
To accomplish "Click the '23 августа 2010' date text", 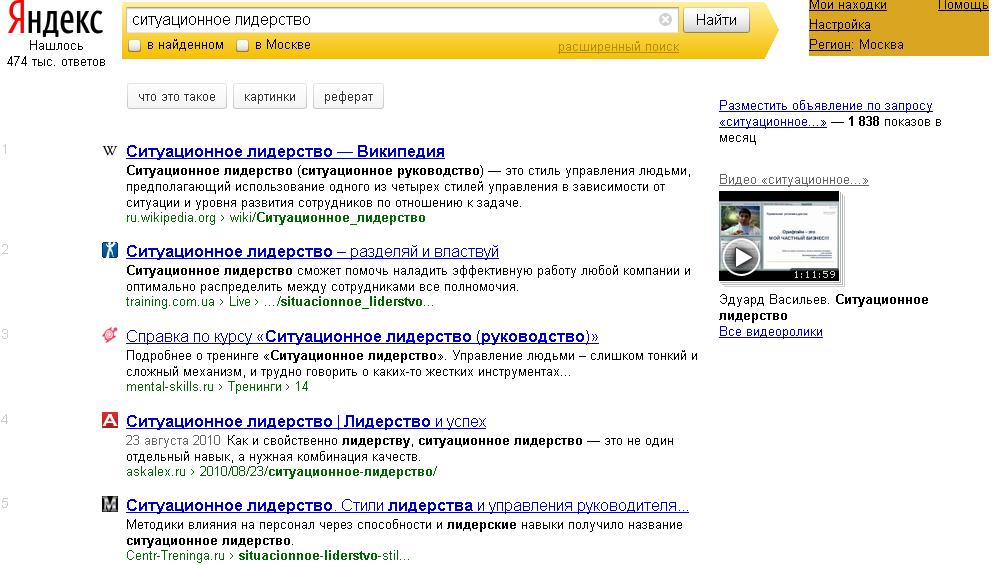I will 173,440.
